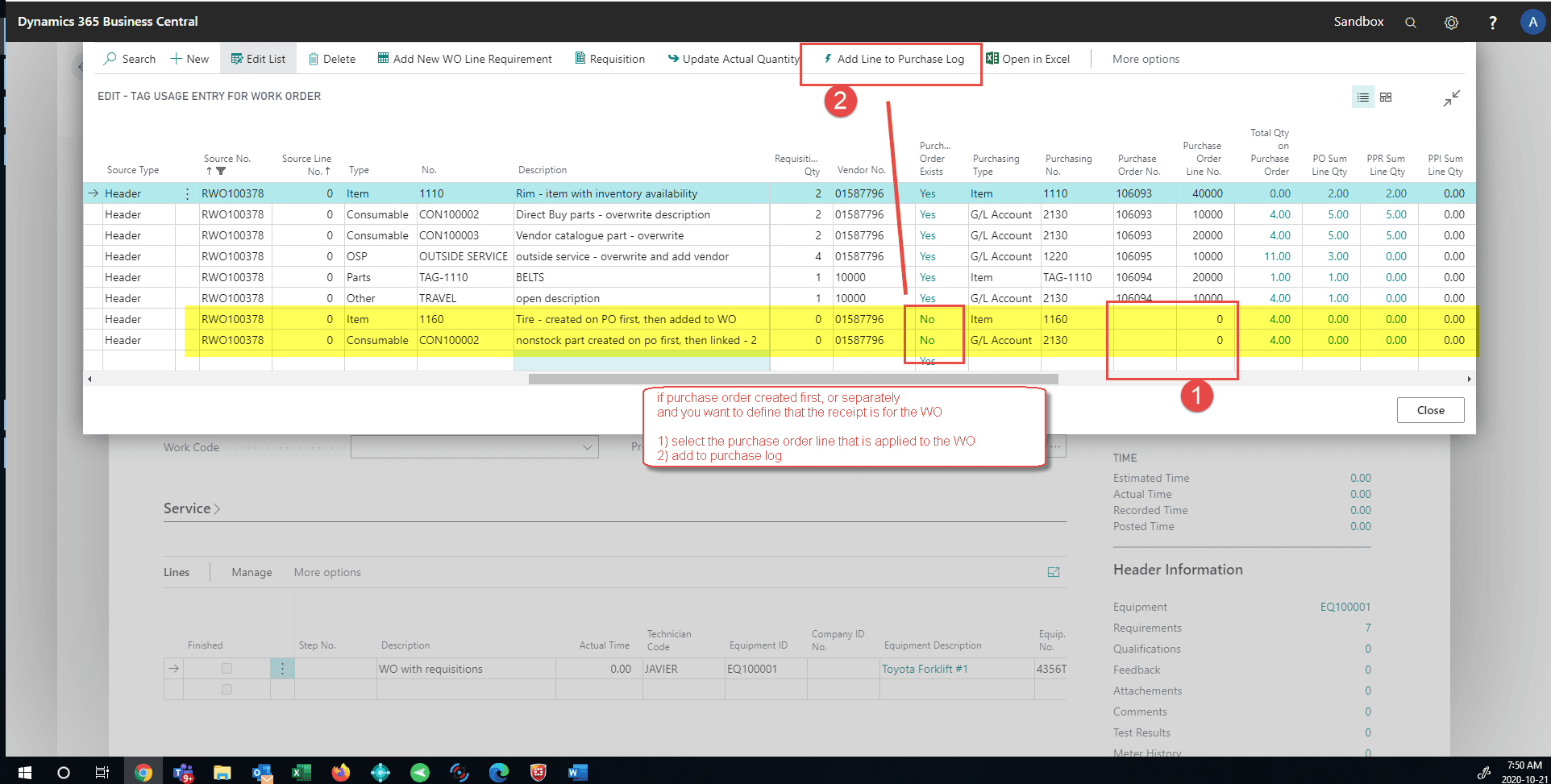
Task: Open Excel from taskbar
Action: 301,773
